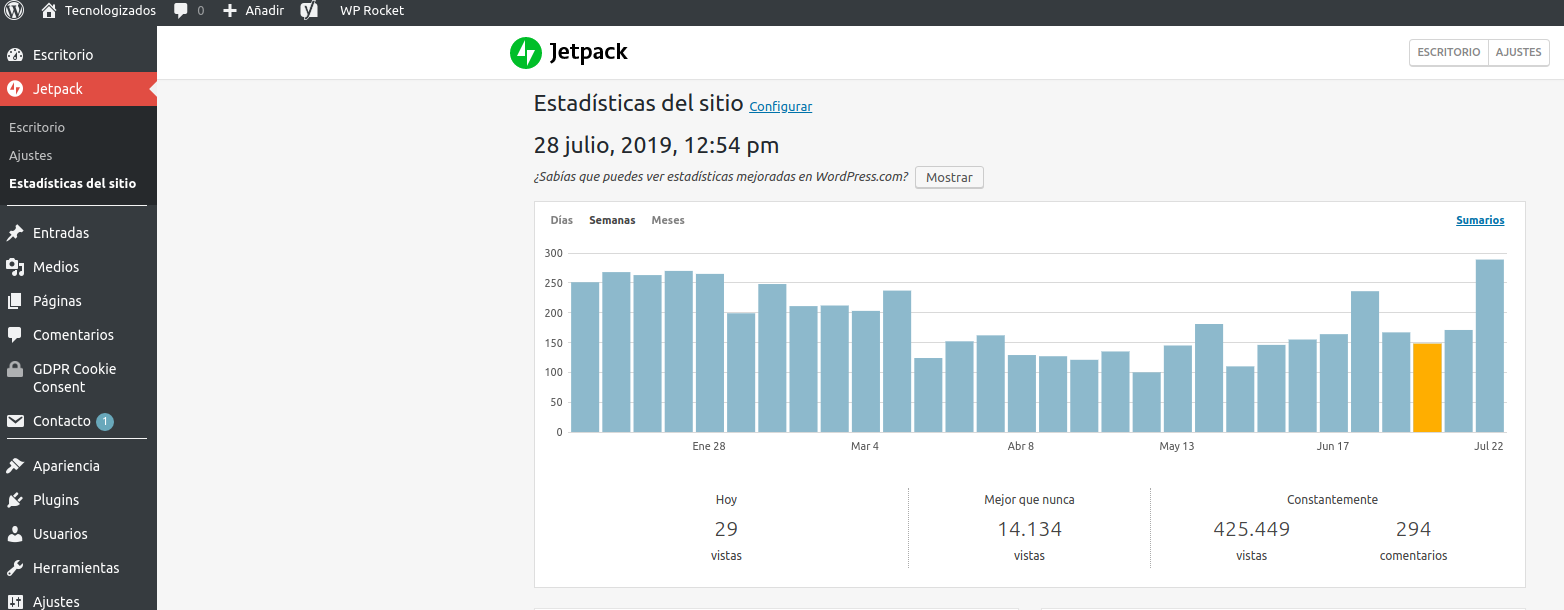
Task: Open WP Rocket in the admin bar
Action: click(372, 11)
